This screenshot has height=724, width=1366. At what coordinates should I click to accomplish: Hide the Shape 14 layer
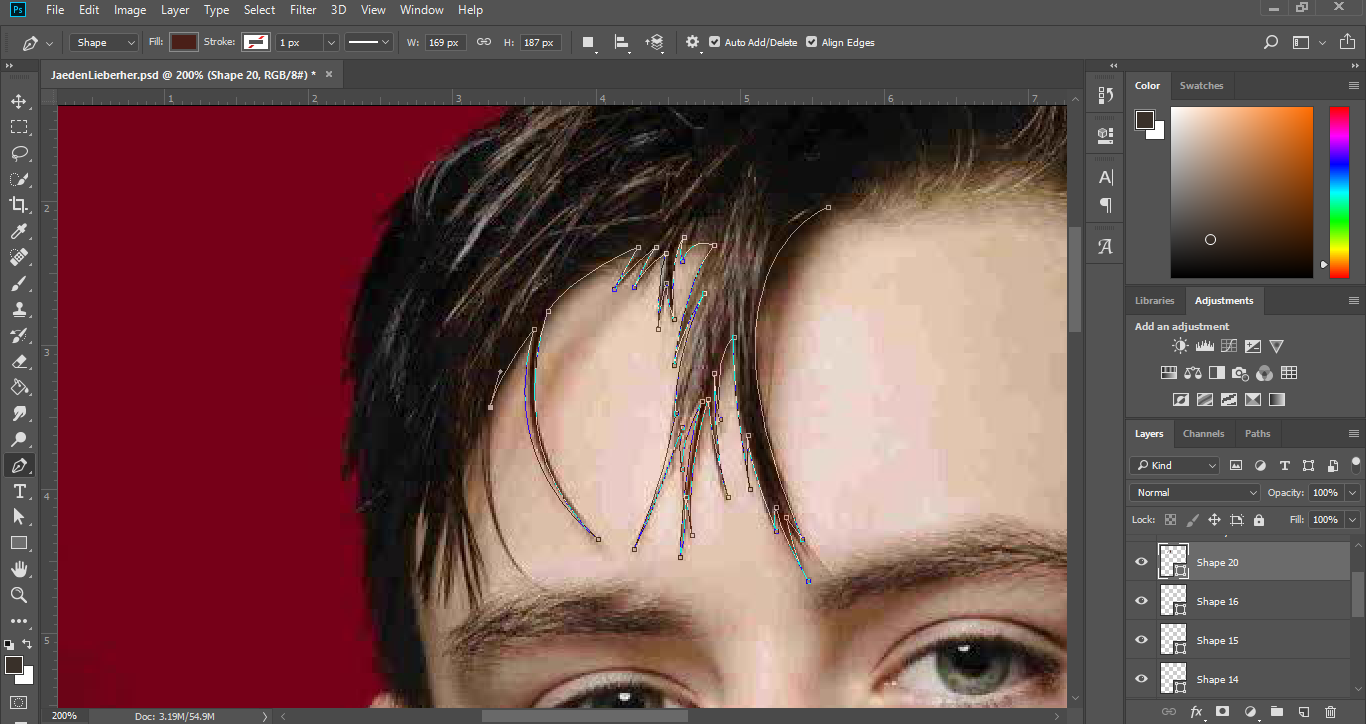(1141, 679)
